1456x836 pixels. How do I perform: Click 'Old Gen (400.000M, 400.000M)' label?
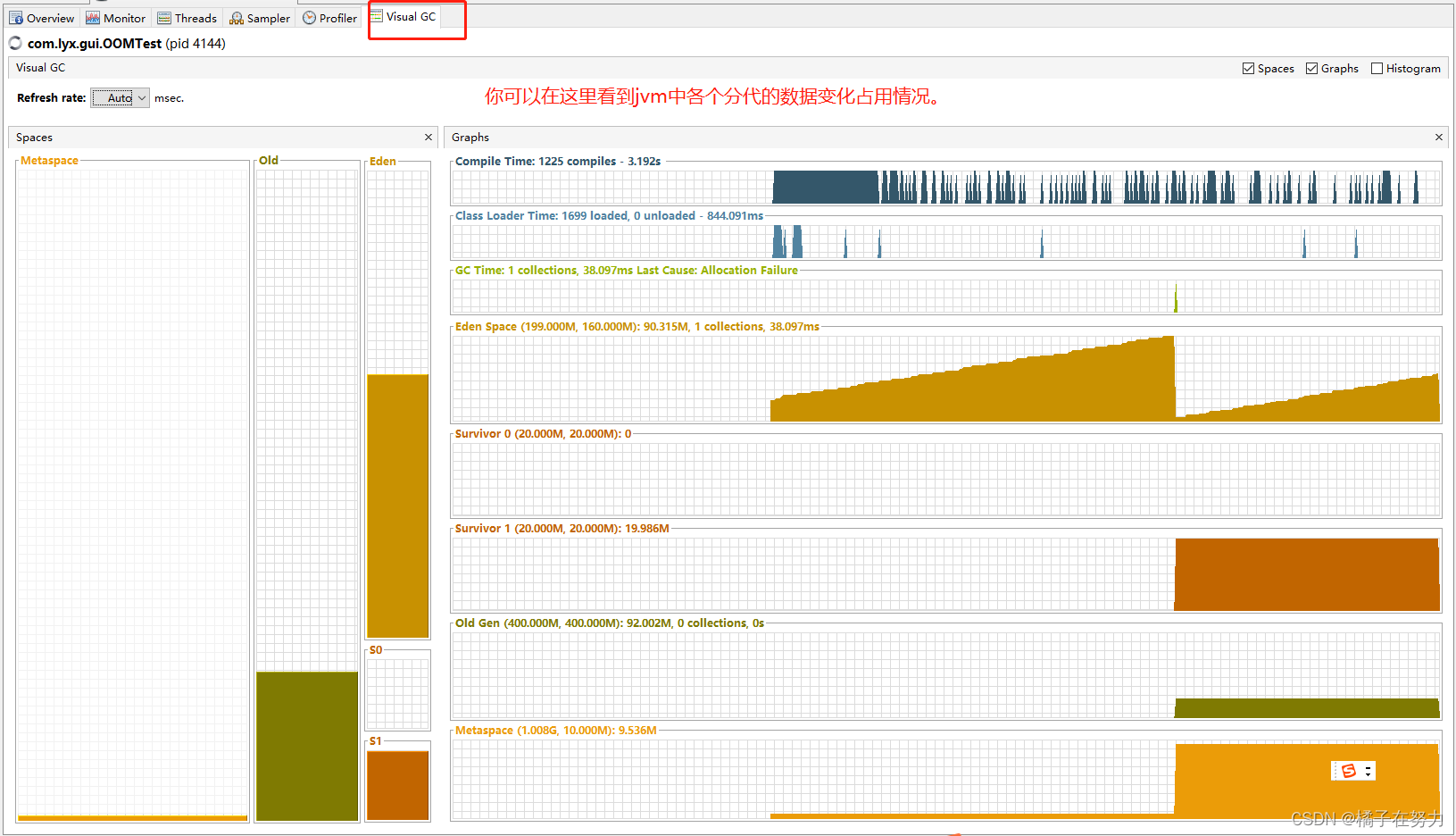(x=539, y=623)
